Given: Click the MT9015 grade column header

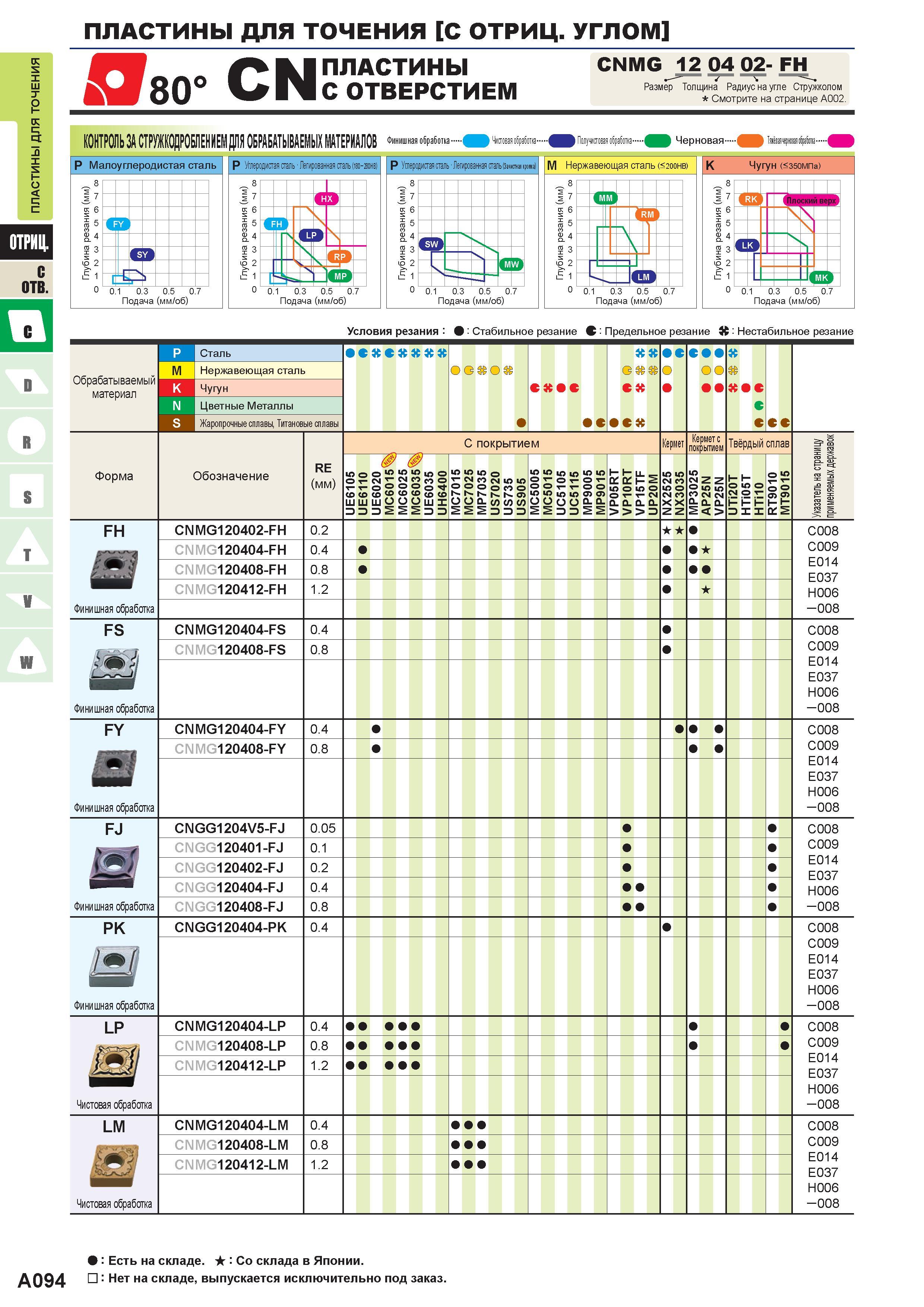Looking at the screenshot, I should pyautogui.click(x=785, y=493).
